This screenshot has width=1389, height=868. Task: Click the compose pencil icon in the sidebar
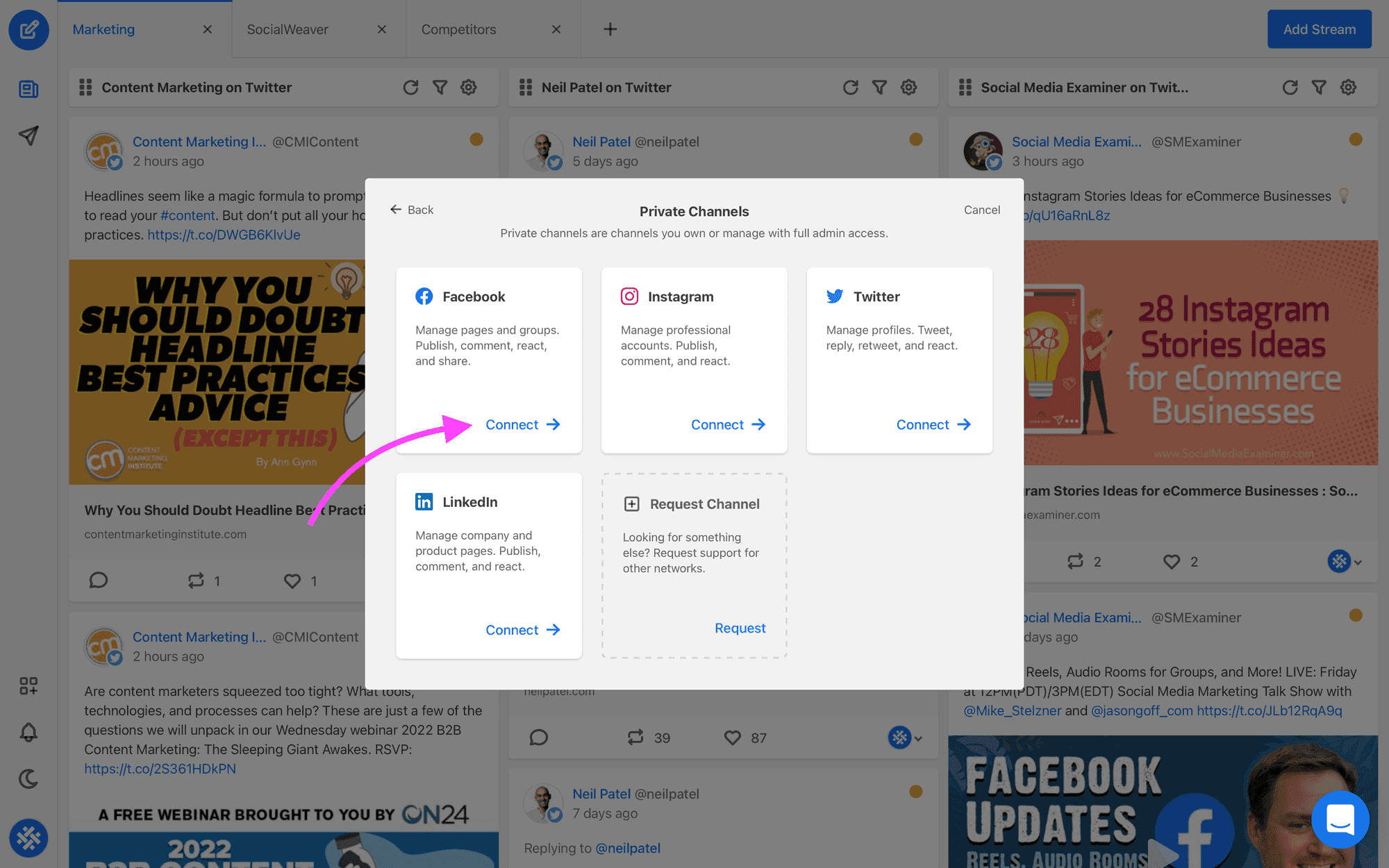point(28,29)
